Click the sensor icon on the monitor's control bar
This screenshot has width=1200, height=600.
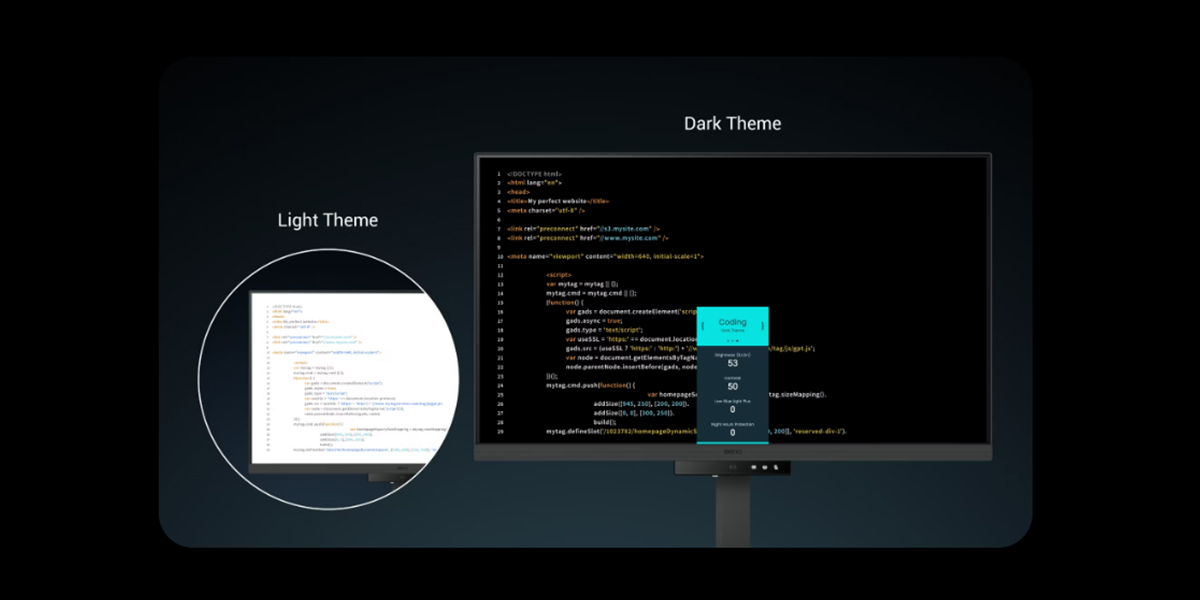pyautogui.click(x=732, y=467)
